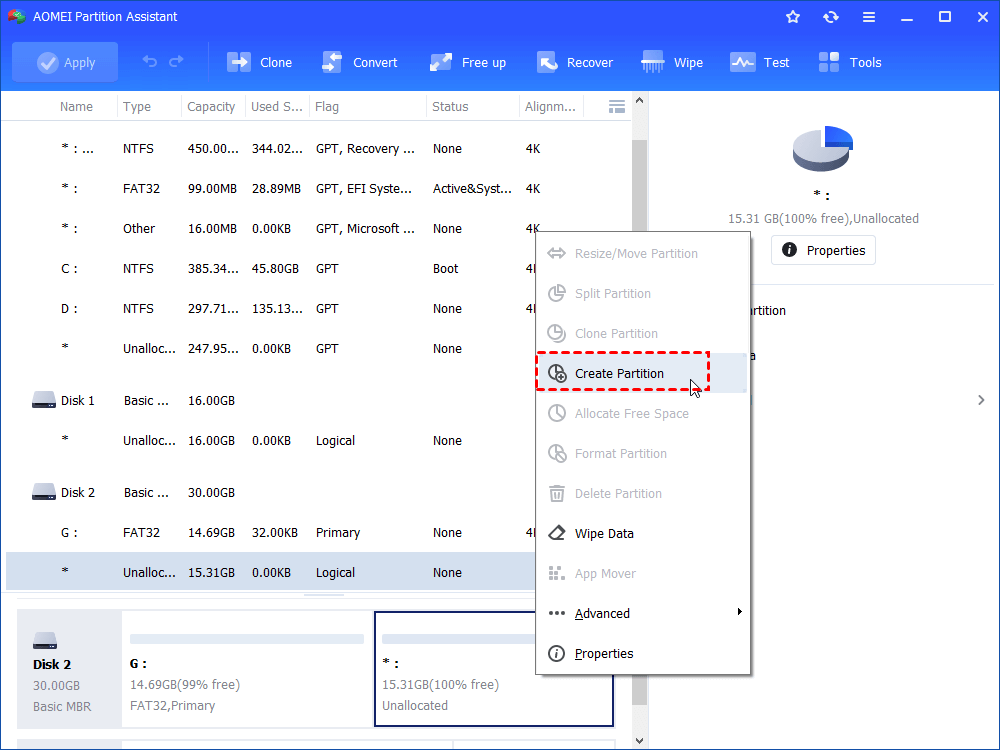Click the refresh icon in title bar

tap(830, 17)
